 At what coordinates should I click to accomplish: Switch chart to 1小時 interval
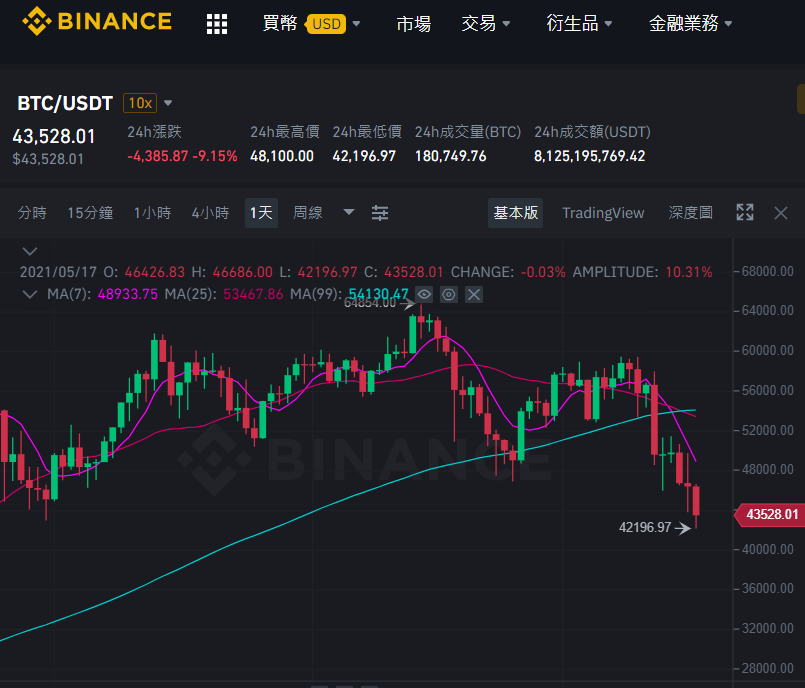(152, 213)
